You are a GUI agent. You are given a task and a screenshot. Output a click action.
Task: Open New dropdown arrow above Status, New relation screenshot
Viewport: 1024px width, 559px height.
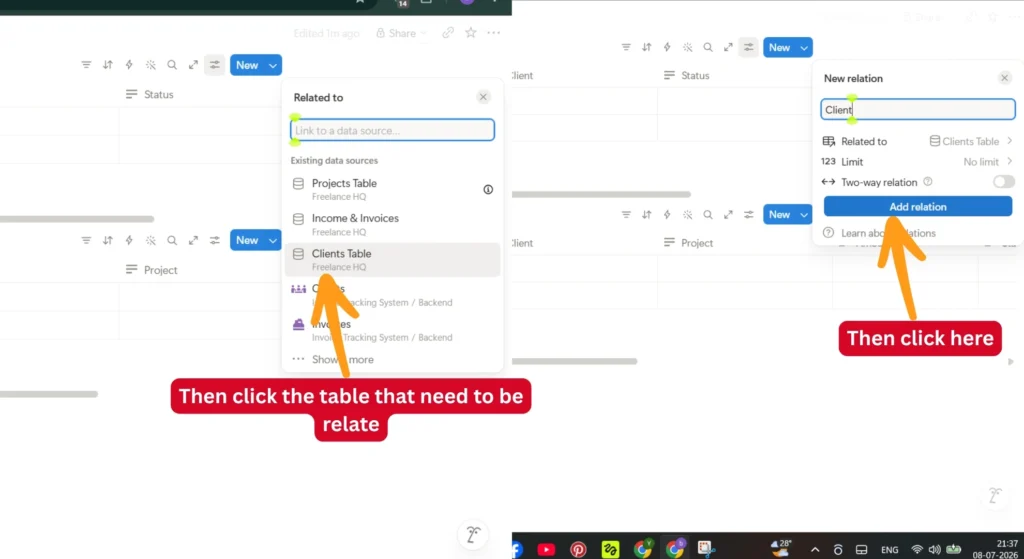pos(804,48)
